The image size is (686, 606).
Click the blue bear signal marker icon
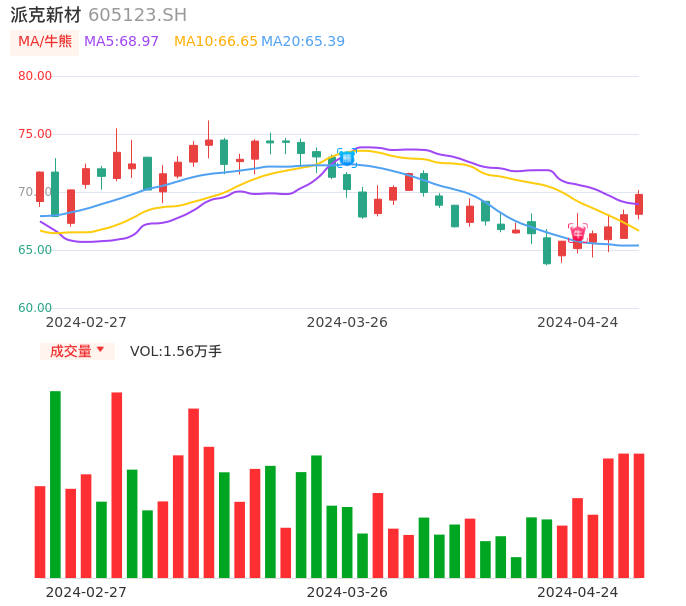pos(347,158)
